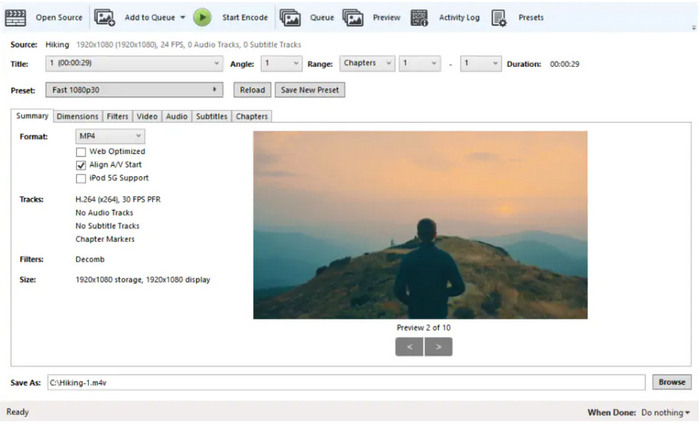Click the 'Ready' status text
The image size is (700, 437).
18,412
